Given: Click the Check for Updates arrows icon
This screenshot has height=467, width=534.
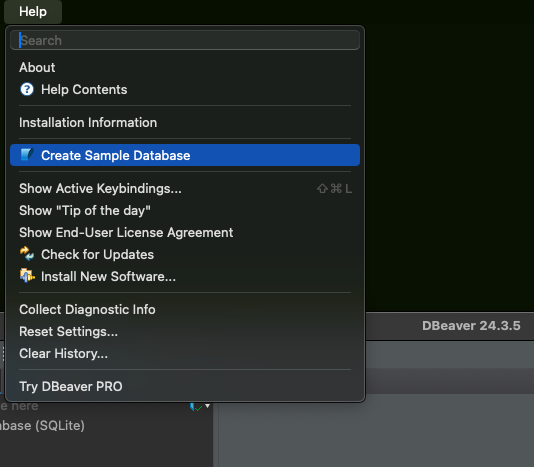Looking at the screenshot, I should (27, 254).
